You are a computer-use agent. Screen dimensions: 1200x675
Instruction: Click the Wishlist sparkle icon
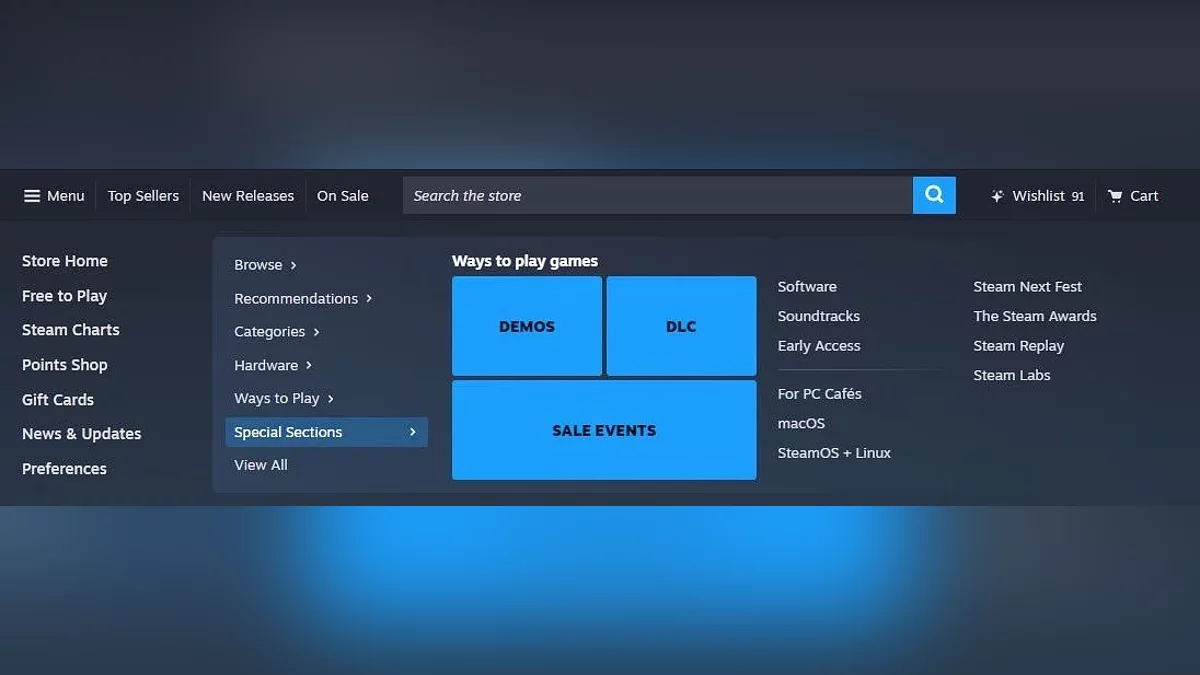click(997, 196)
